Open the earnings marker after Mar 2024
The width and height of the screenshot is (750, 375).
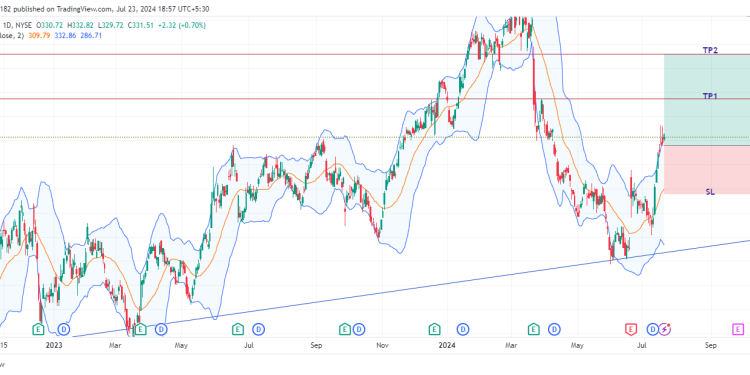[x=534, y=329]
